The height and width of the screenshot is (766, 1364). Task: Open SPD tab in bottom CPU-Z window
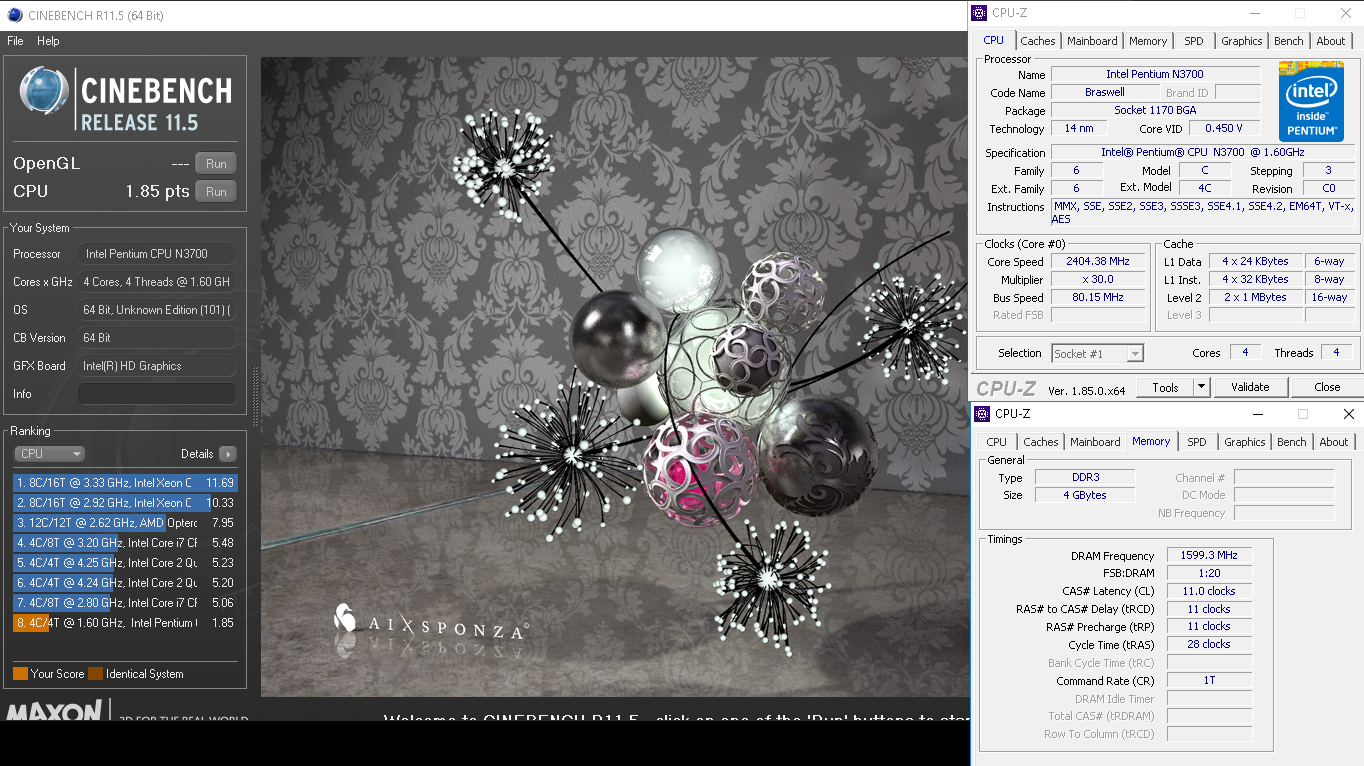(x=1197, y=442)
